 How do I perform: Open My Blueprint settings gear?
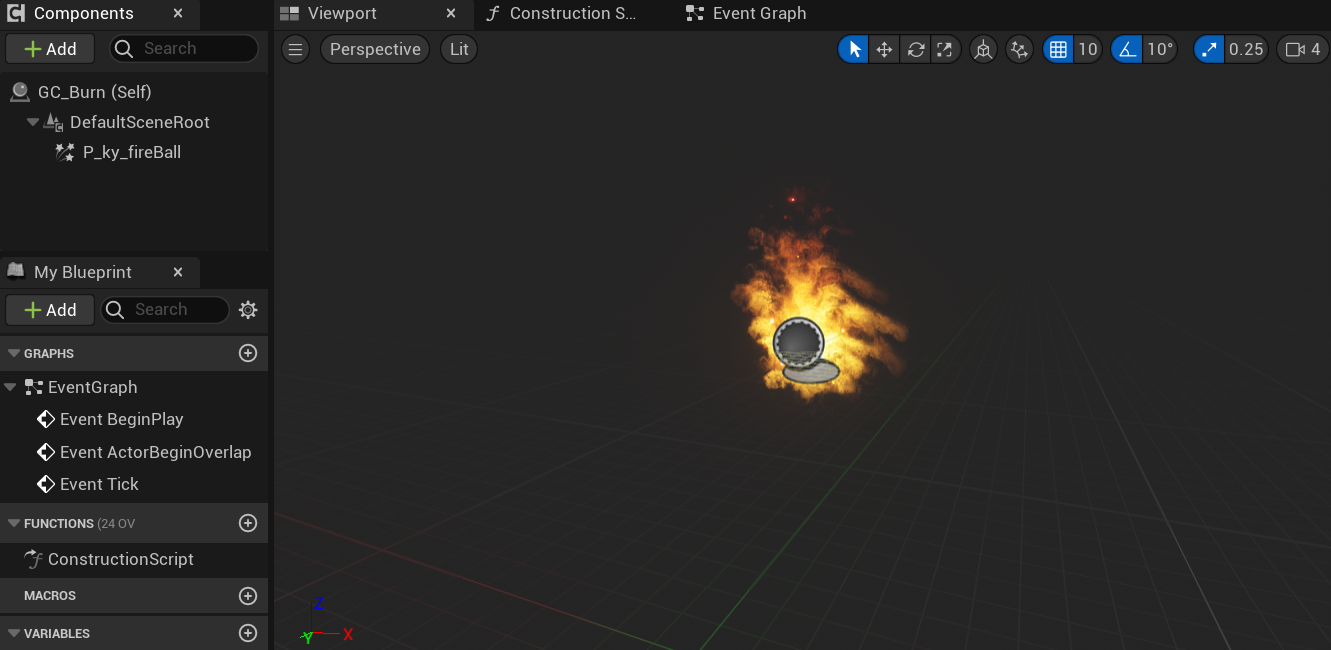[248, 310]
